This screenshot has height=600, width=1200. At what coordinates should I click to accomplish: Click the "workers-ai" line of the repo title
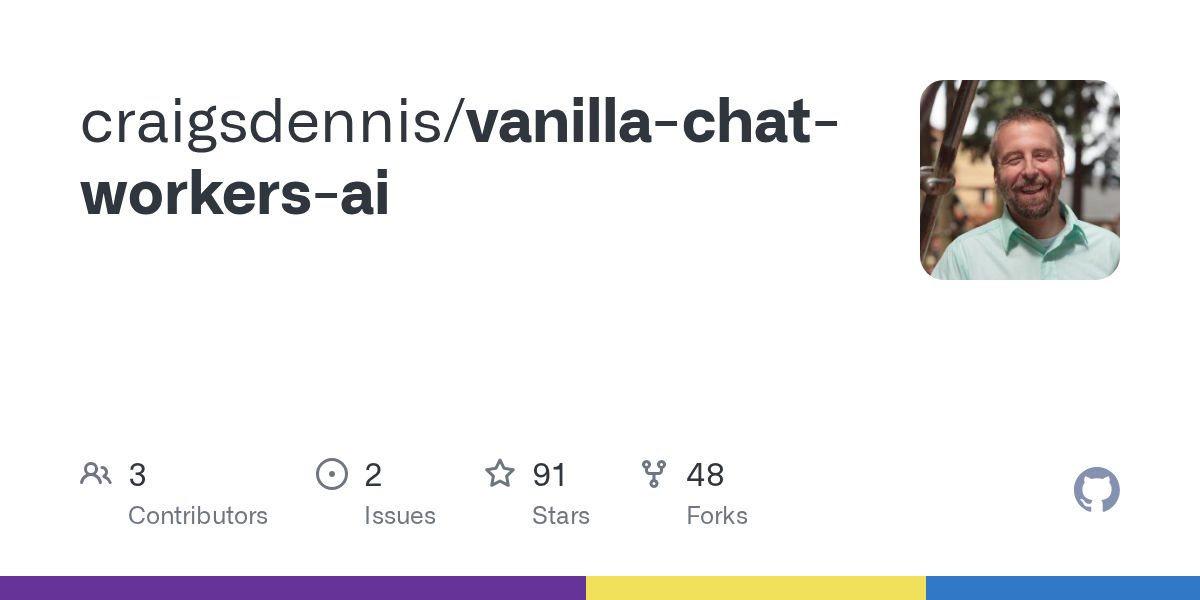click(x=235, y=195)
